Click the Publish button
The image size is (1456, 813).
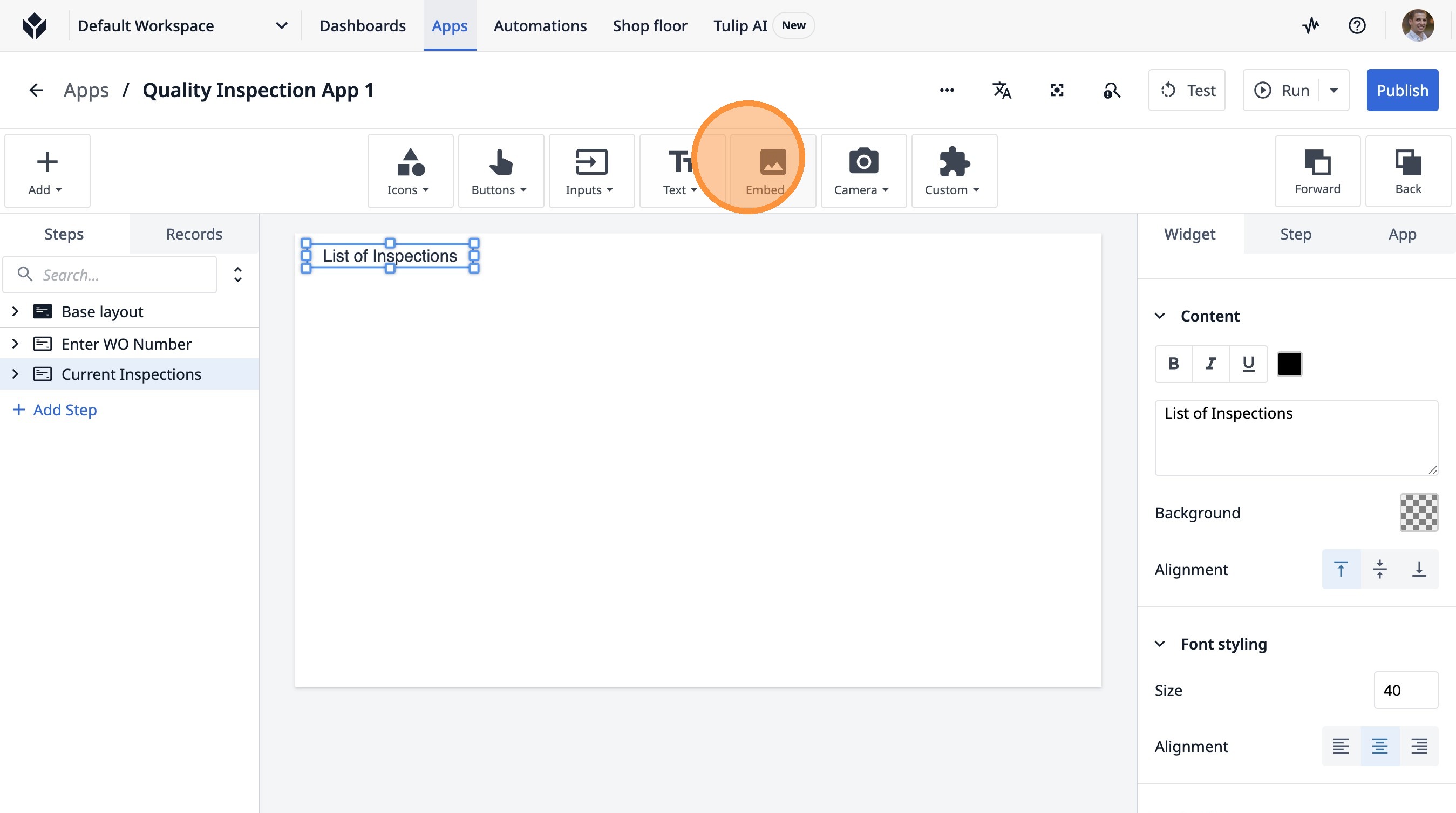1401,91
